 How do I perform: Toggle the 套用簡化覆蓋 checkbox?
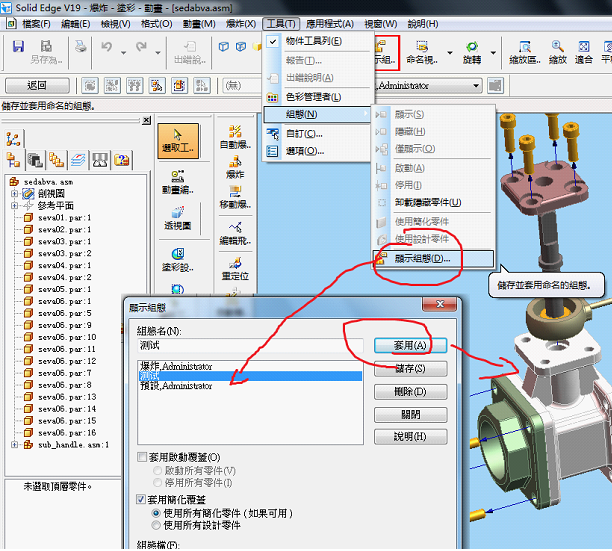click(x=141, y=499)
